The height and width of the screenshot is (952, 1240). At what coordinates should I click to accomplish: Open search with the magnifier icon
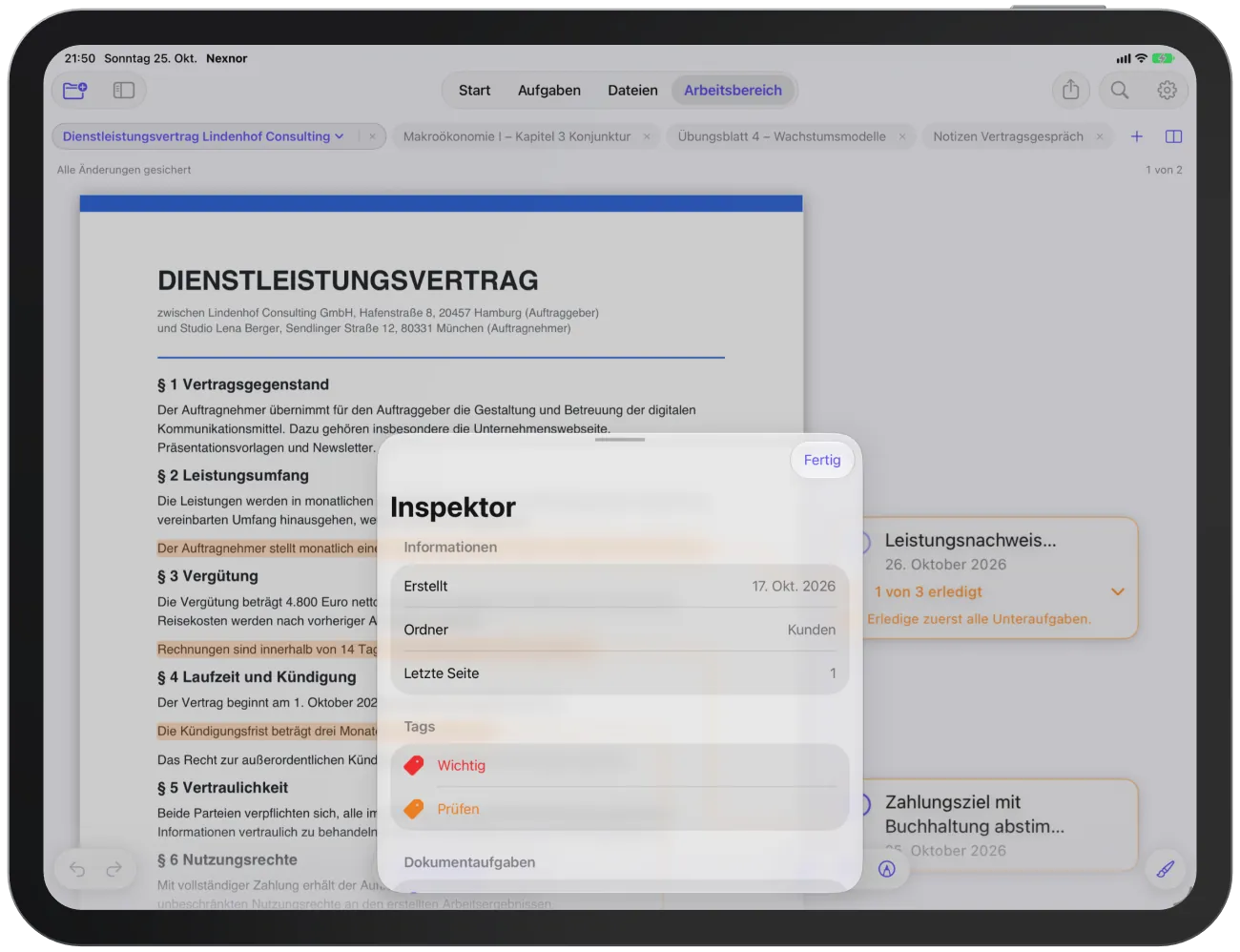[x=1120, y=90]
